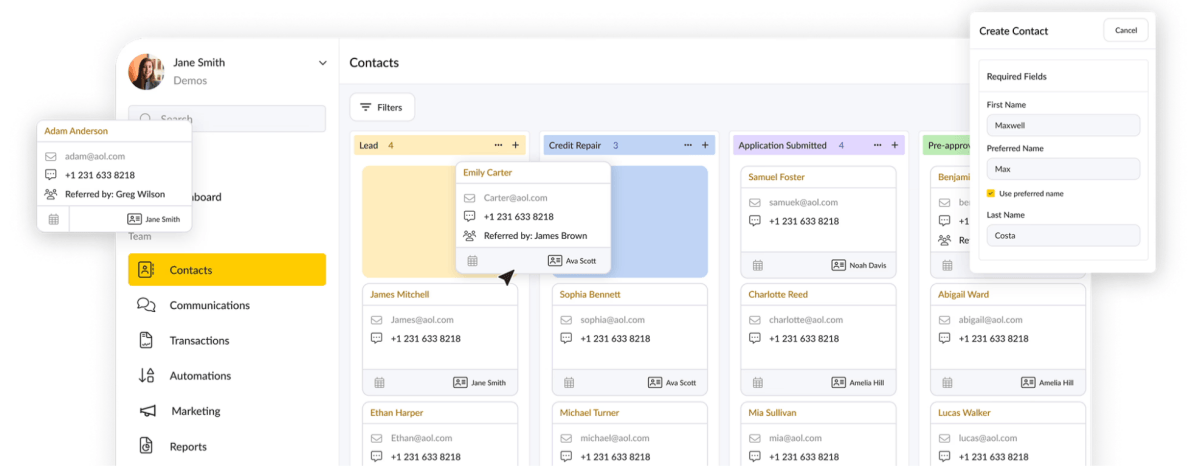
Task: Open Reports in the sidebar
Action: point(188,447)
